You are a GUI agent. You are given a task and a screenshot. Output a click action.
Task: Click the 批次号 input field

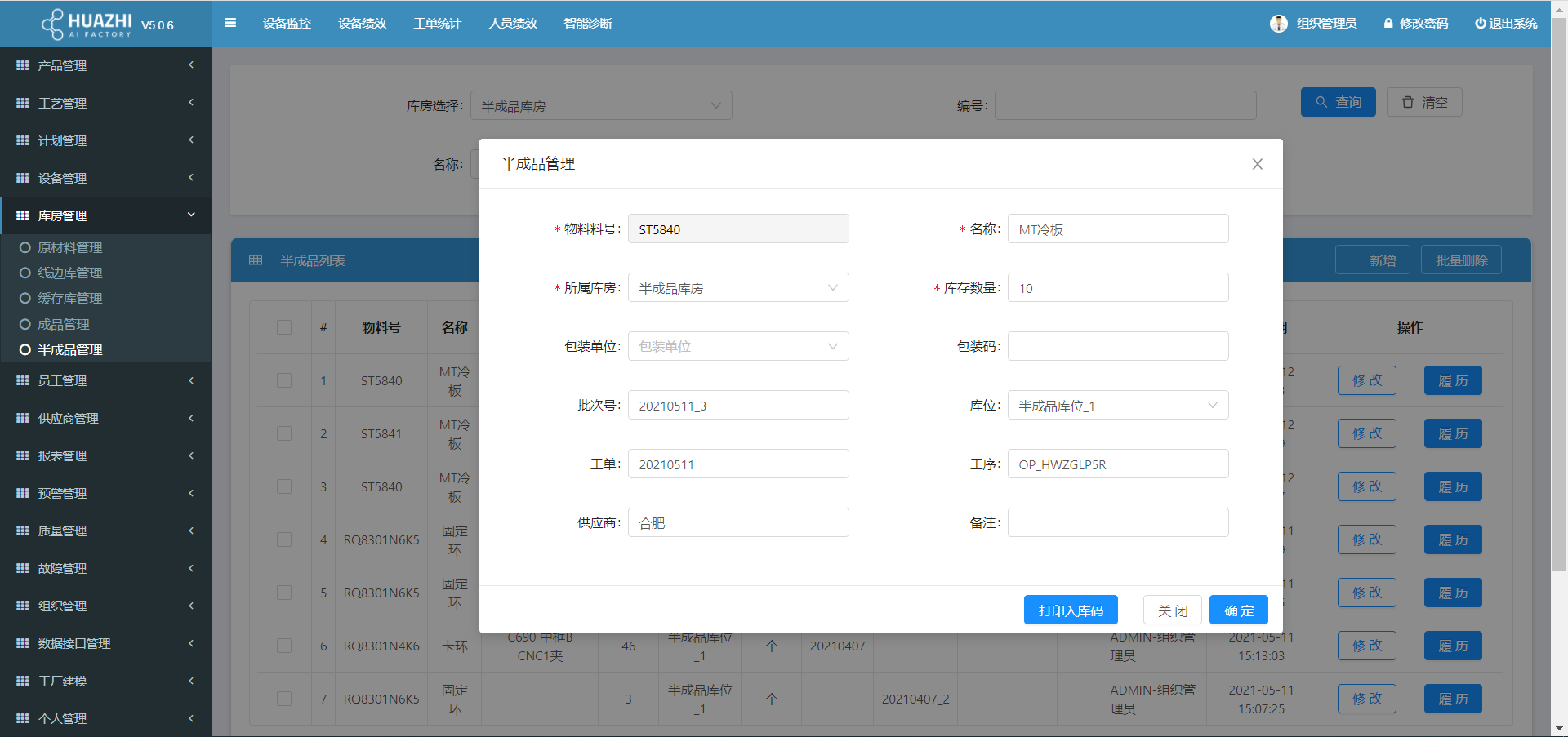point(738,405)
